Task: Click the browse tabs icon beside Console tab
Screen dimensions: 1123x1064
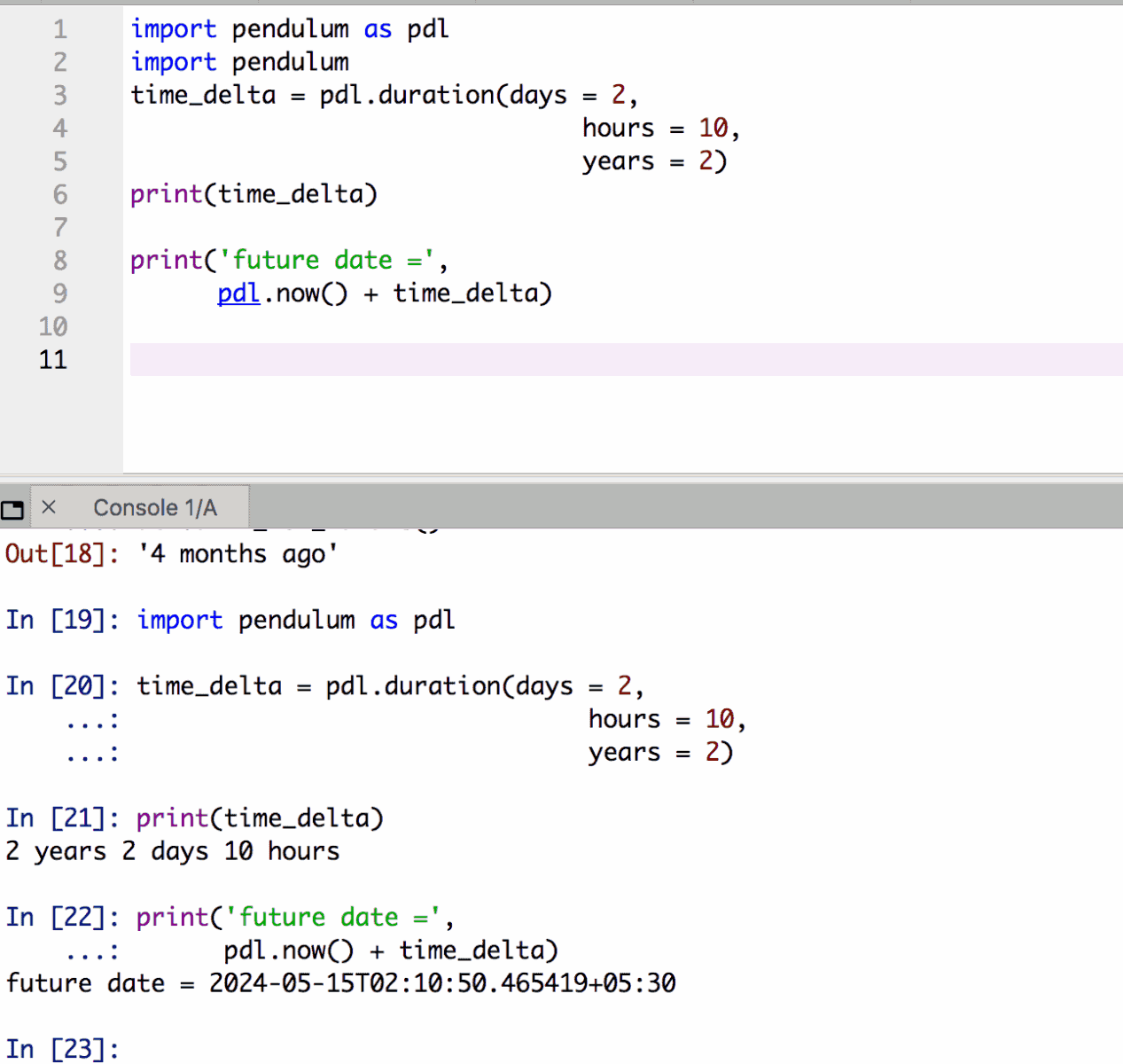Action: (x=12, y=509)
